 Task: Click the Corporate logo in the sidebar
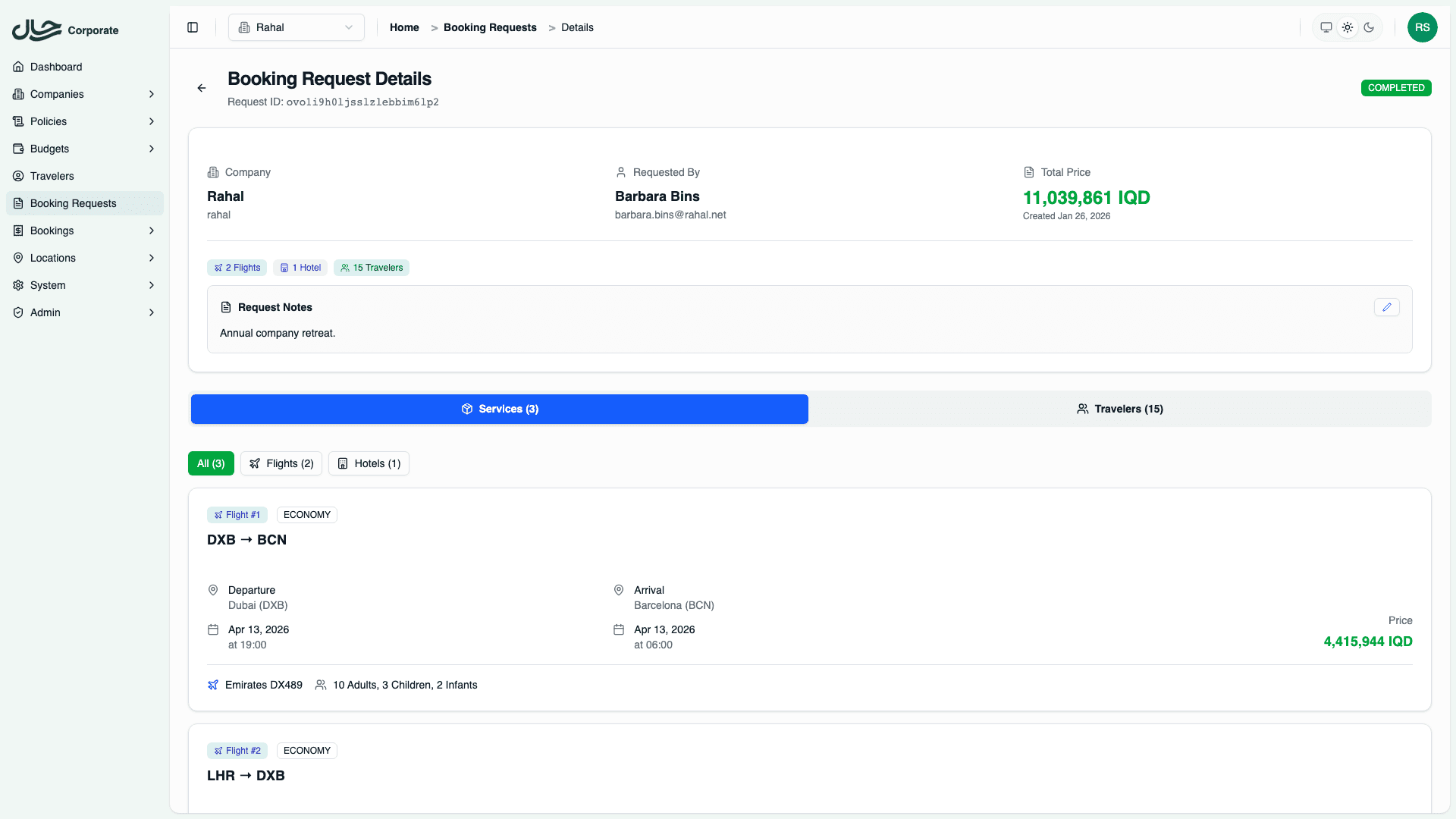(x=65, y=30)
